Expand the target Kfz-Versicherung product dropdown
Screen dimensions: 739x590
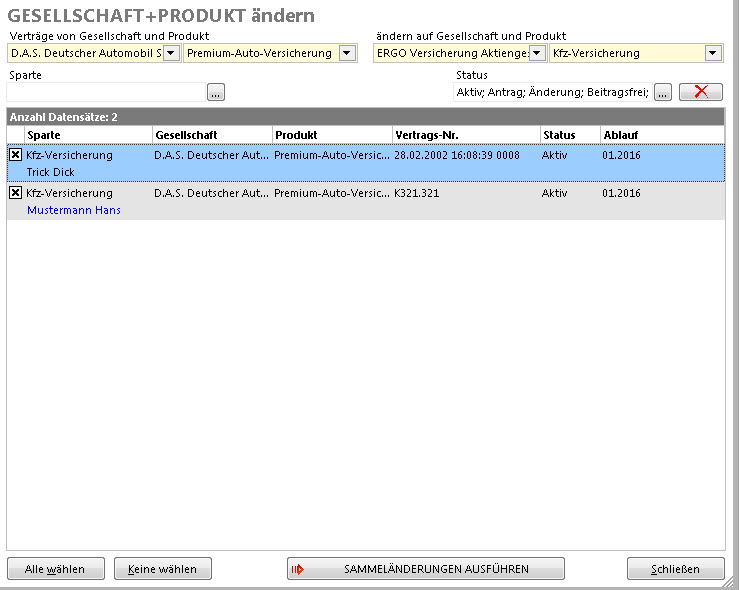713,53
